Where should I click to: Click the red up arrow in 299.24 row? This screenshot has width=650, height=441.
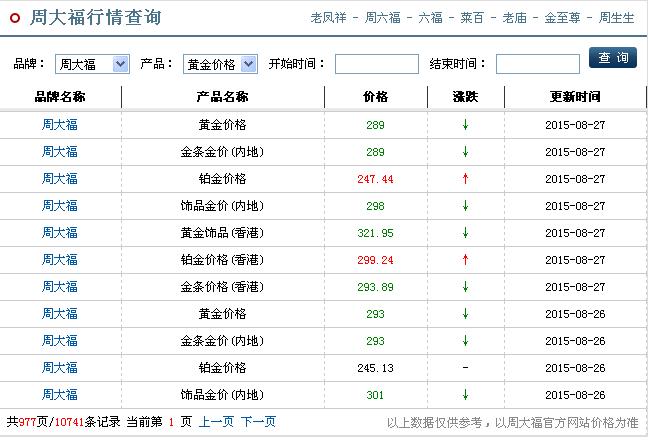(466, 259)
